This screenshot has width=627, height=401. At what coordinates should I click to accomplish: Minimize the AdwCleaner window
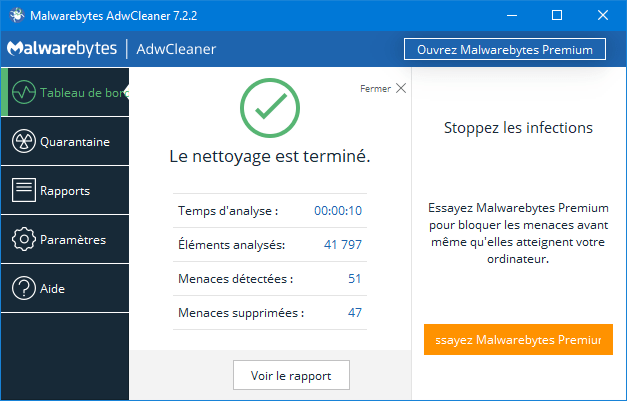tap(512, 16)
